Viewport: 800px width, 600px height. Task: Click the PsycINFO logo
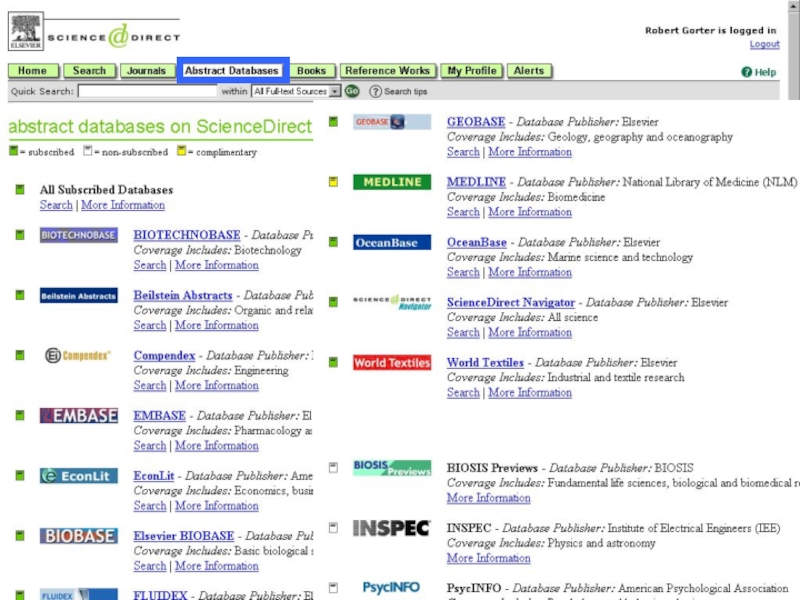[x=391, y=588]
